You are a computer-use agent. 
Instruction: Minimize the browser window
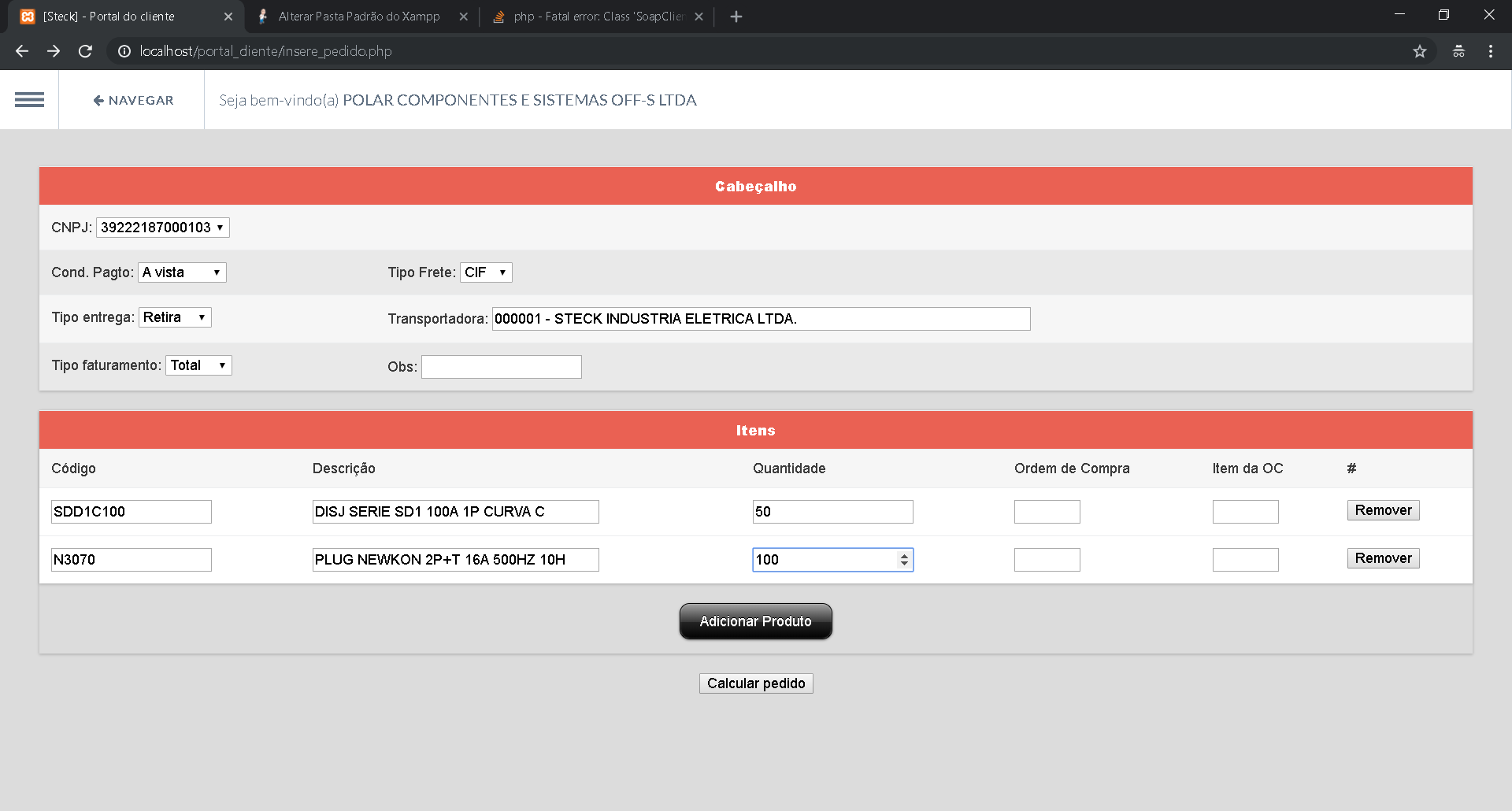click(1399, 15)
